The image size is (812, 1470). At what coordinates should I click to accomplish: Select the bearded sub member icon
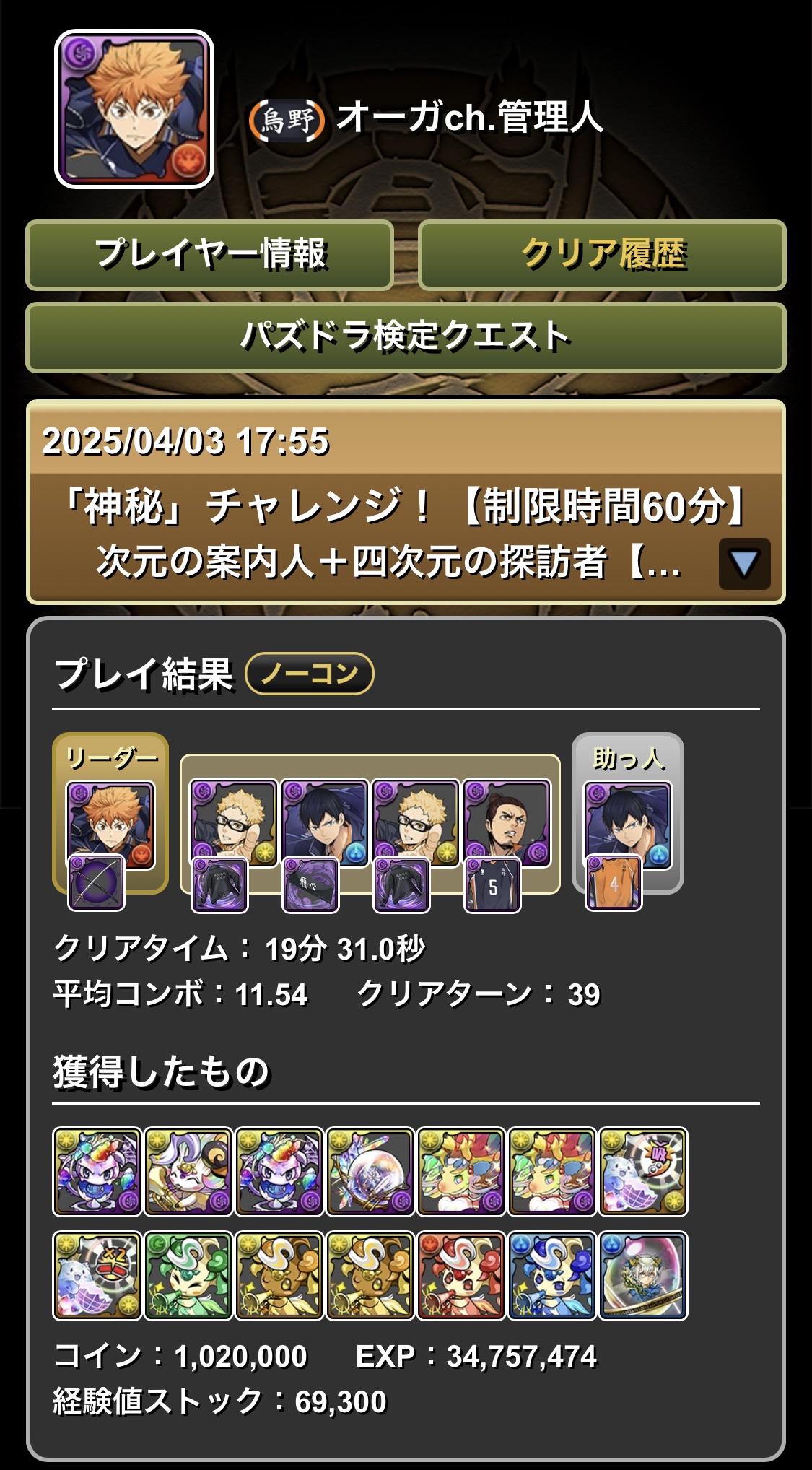point(506,823)
